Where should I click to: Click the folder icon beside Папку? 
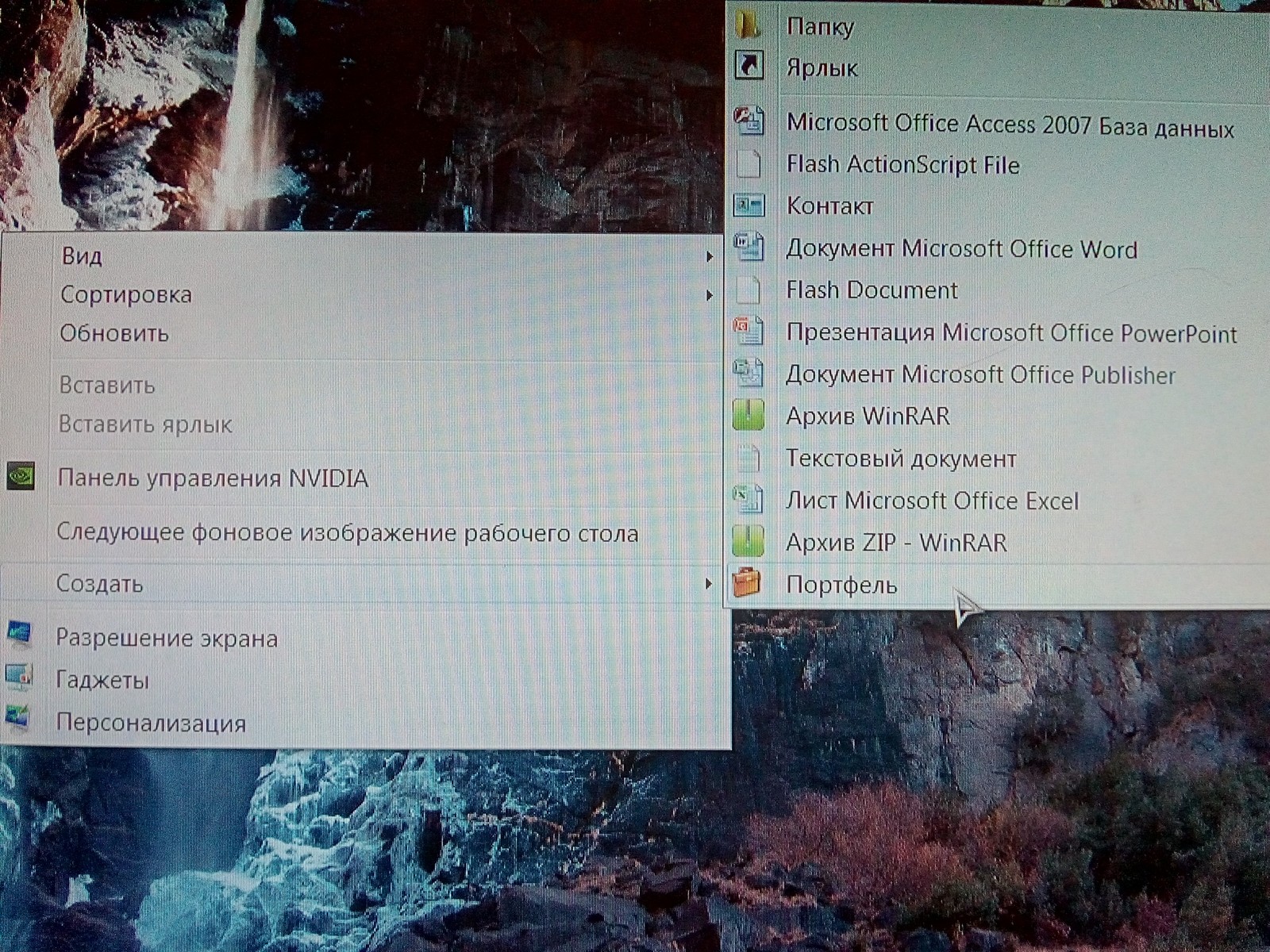point(747,25)
